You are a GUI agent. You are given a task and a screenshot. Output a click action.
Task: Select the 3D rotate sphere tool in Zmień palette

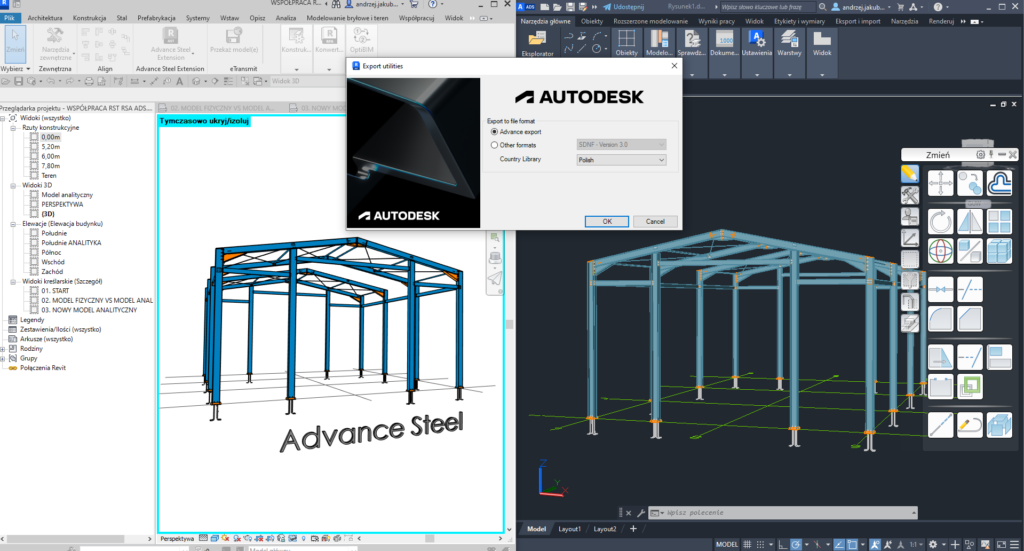click(940, 251)
